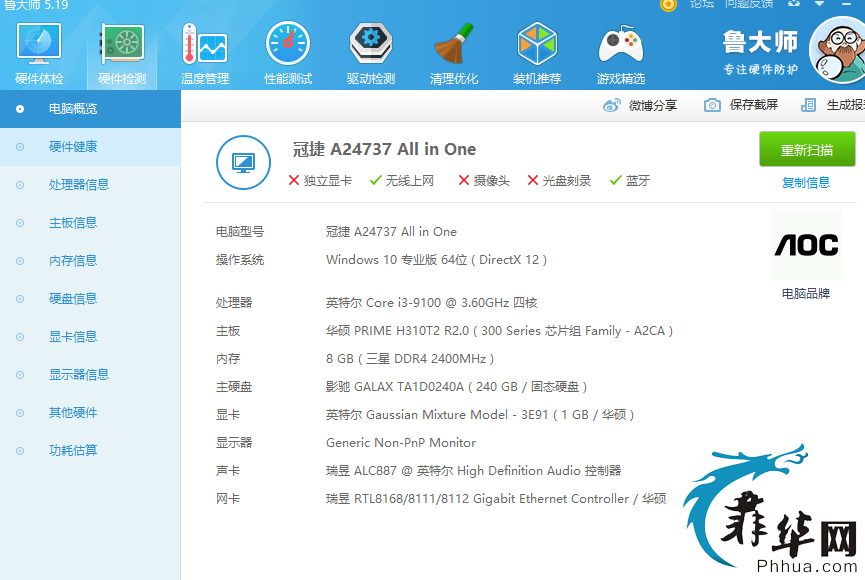Show 主板信息 from the sidebar
The height and width of the screenshot is (580, 865).
coord(90,223)
